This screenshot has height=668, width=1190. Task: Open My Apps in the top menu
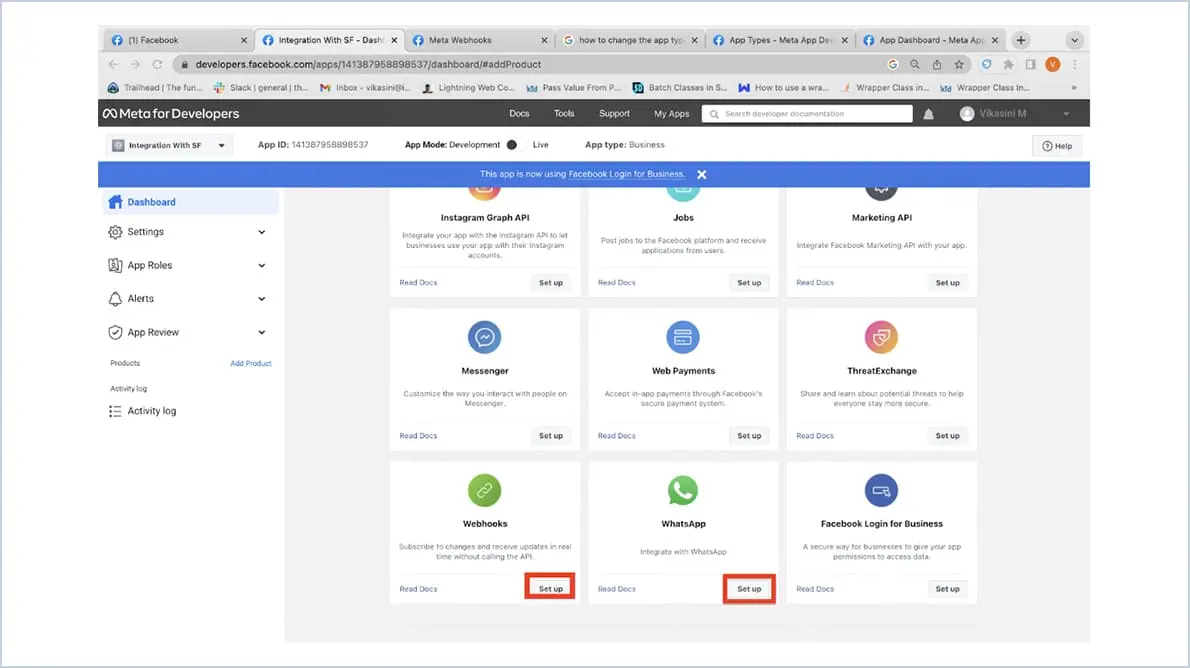672,114
